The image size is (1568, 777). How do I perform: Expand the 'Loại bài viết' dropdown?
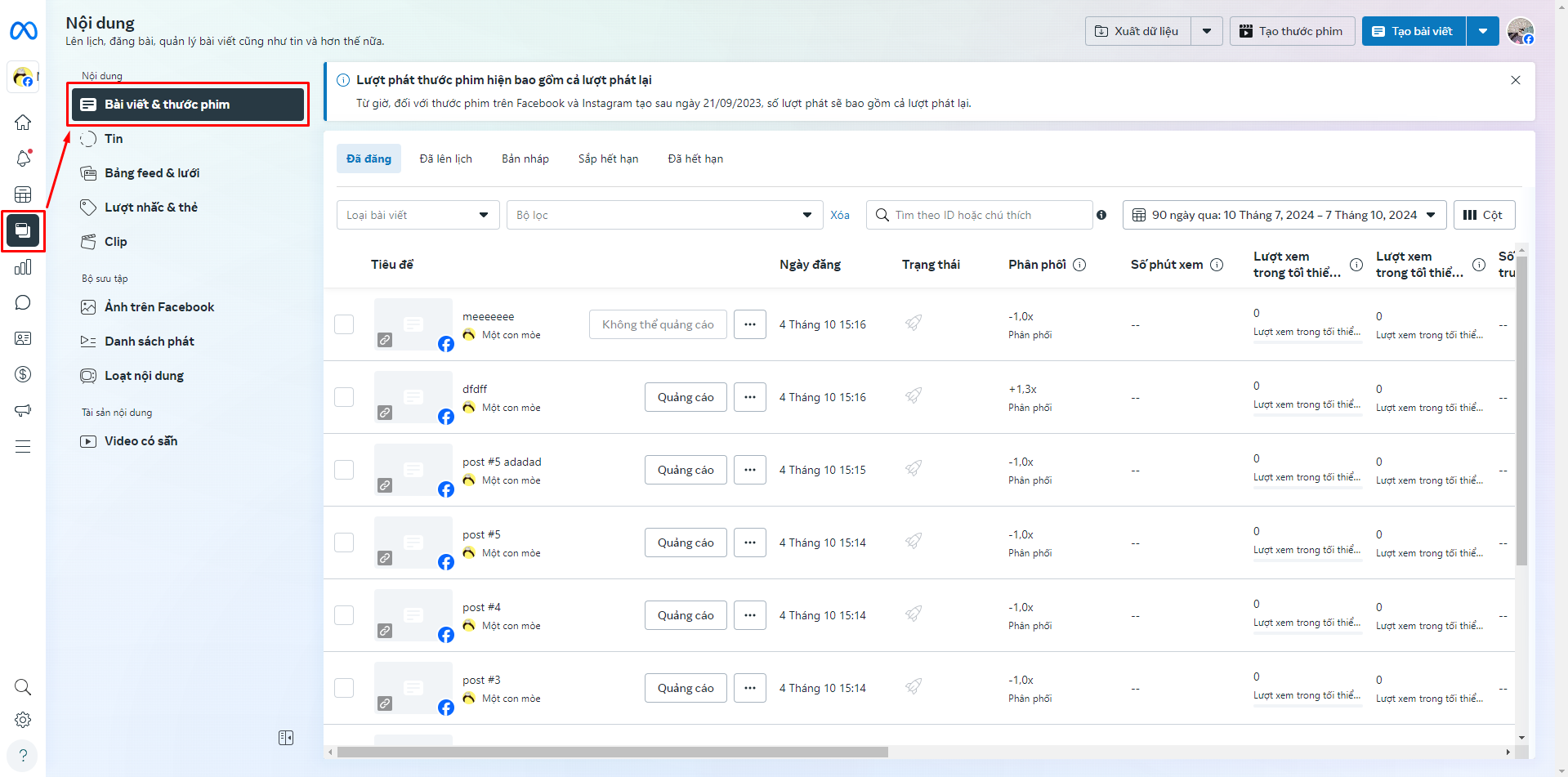coord(418,215)
